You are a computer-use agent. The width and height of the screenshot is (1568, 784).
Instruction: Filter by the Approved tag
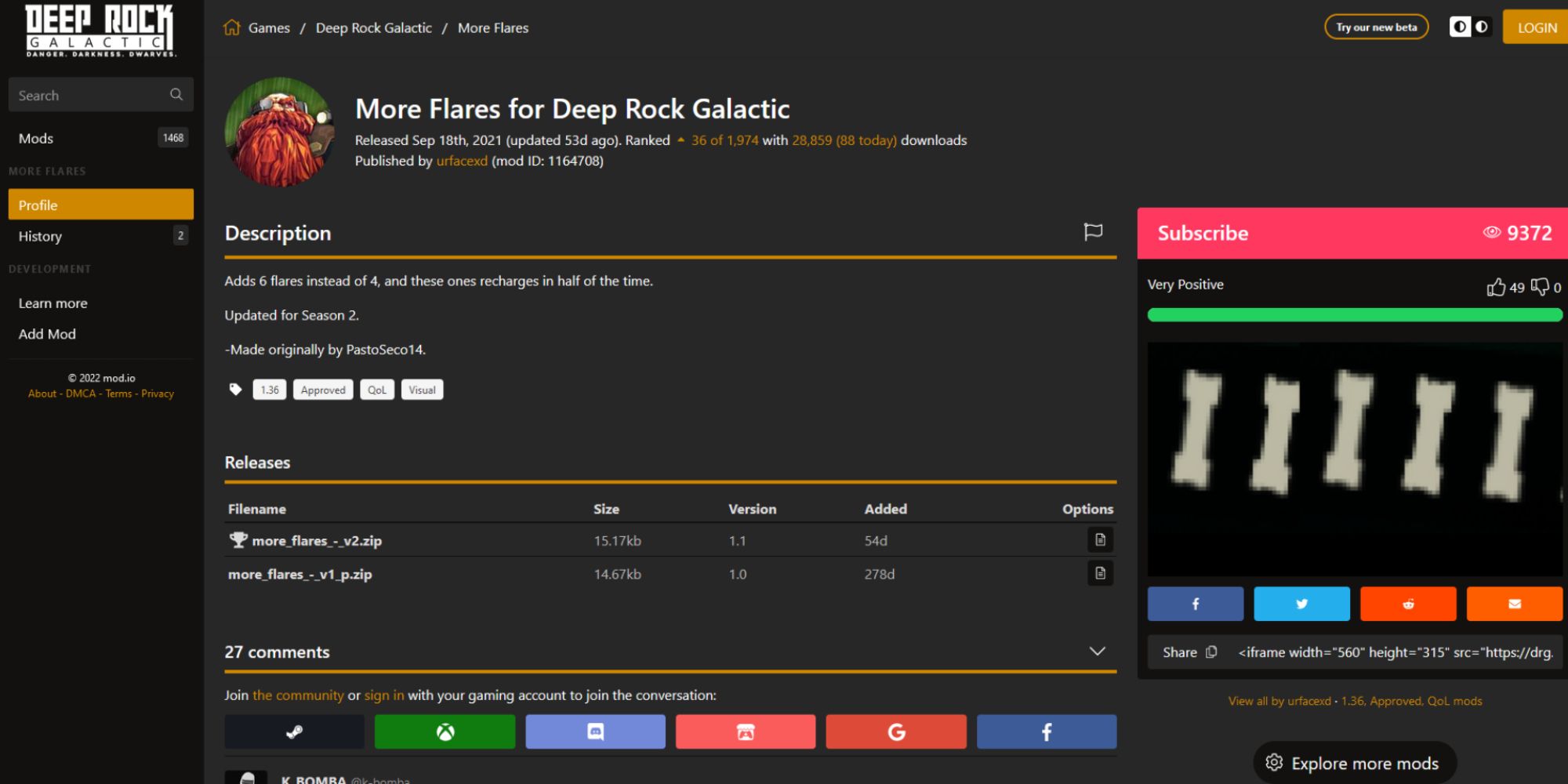pos(323,390)
